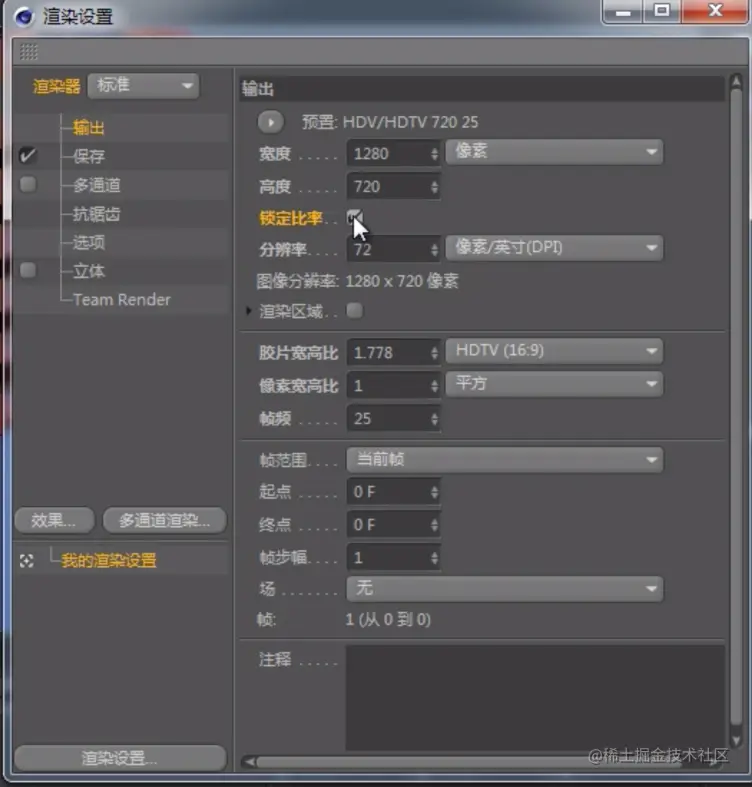Open the 平方 pixel aspect dropdown
The height and width of the screenshot is (787, 752).
click(554, 384)
